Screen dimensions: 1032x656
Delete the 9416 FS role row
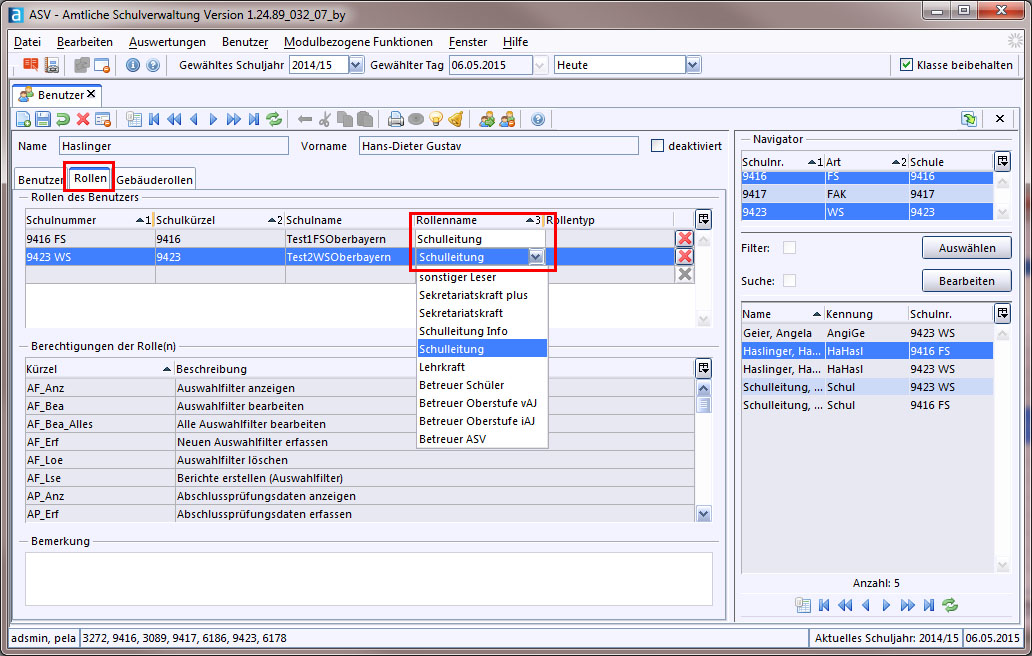(685, 238)
